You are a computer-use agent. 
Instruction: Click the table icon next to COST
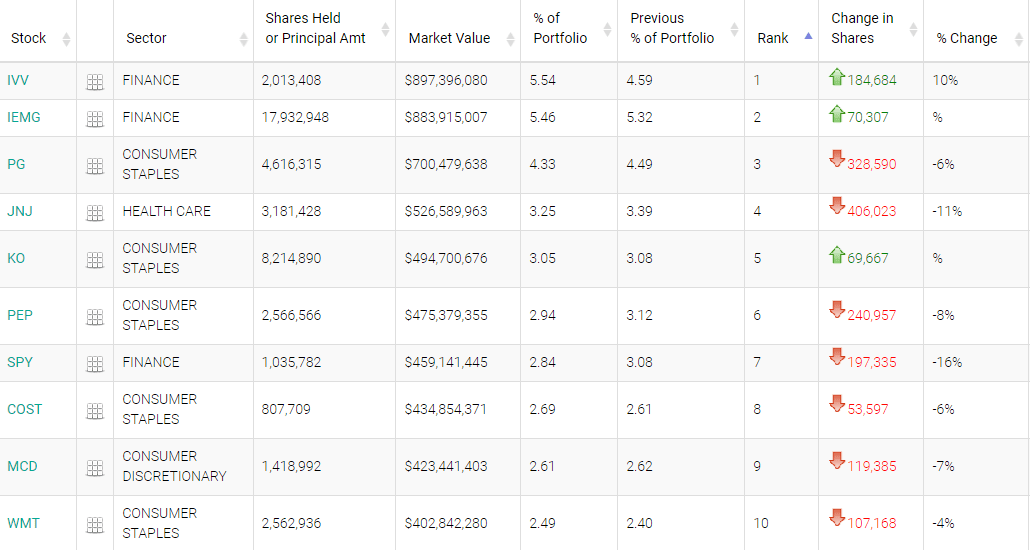tap(95, 411)
